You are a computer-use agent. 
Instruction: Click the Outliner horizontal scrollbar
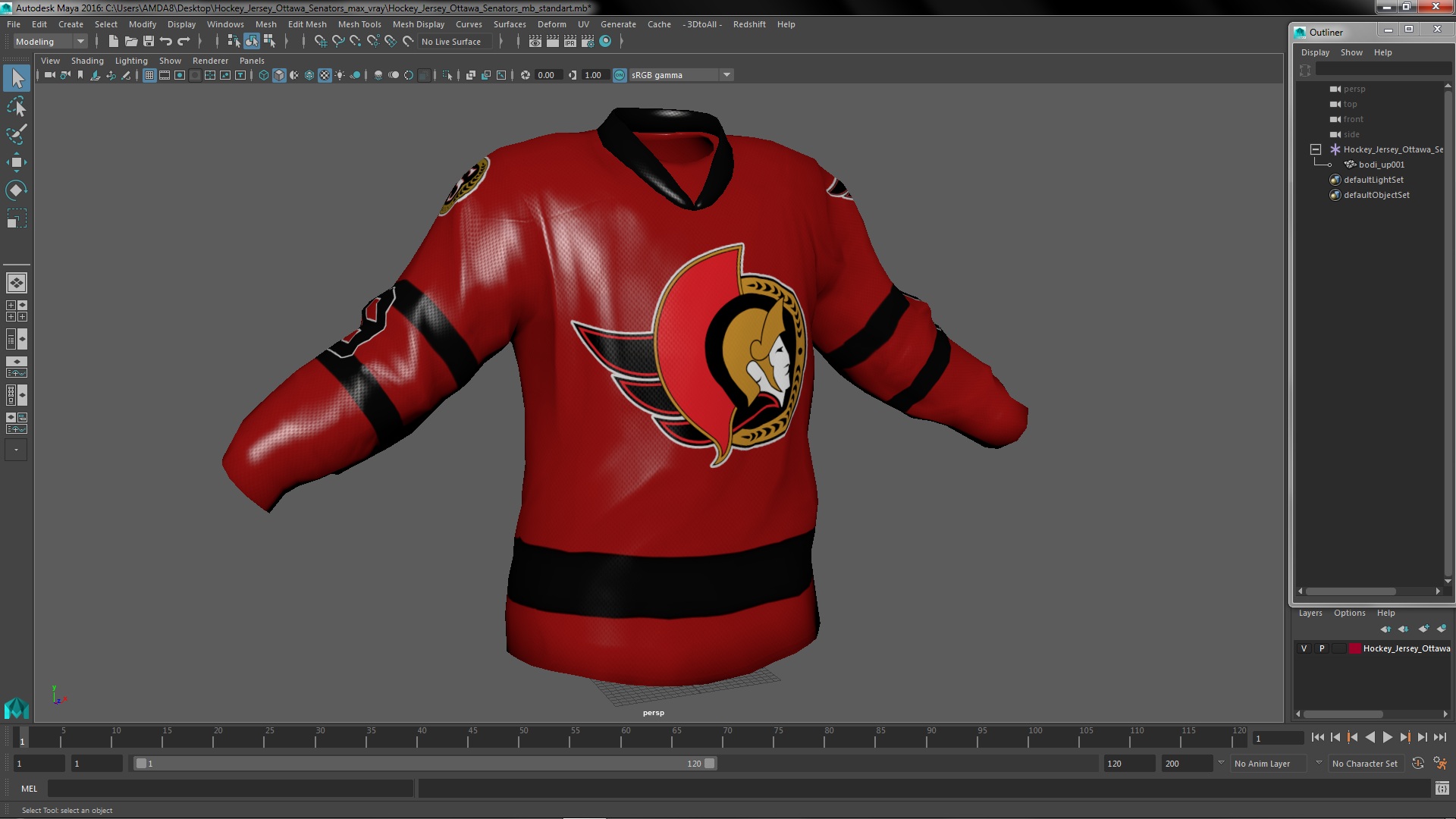(x=1350, y=591)
